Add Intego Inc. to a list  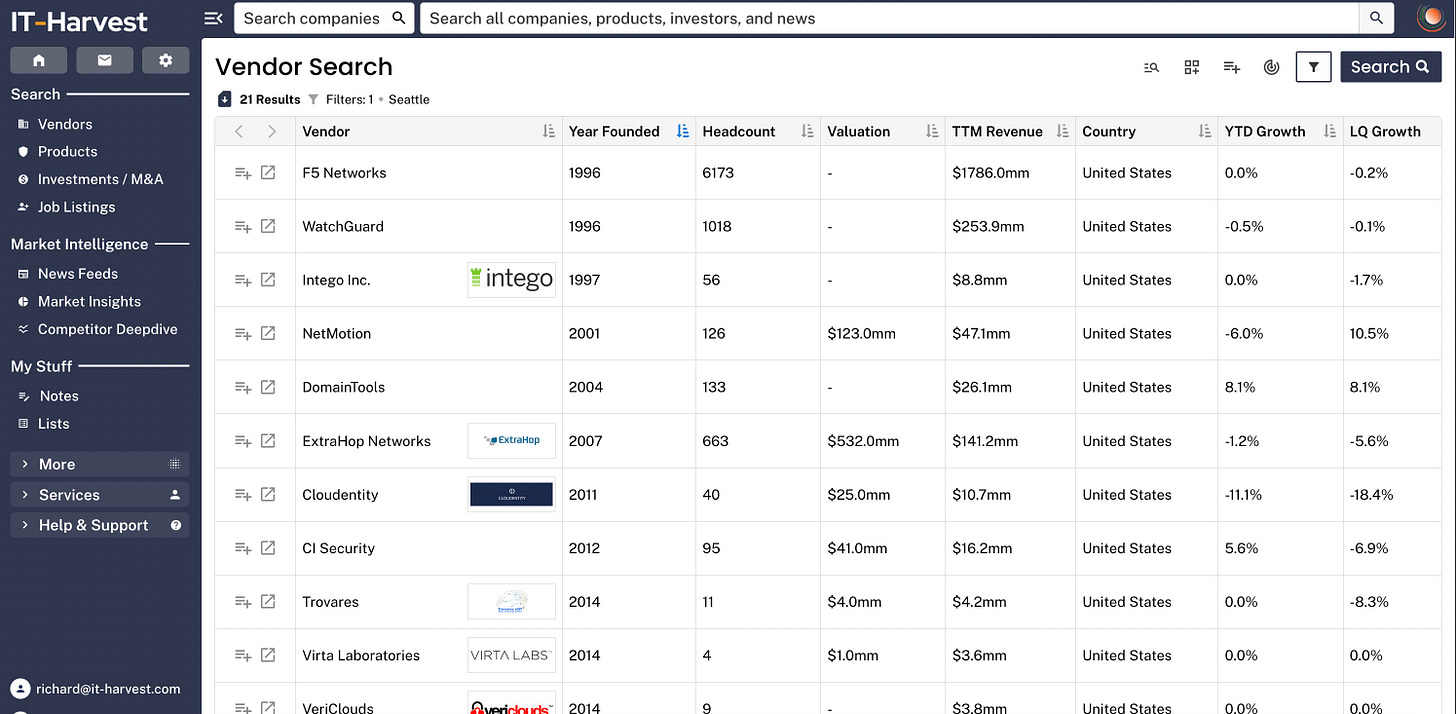[243, 281]
